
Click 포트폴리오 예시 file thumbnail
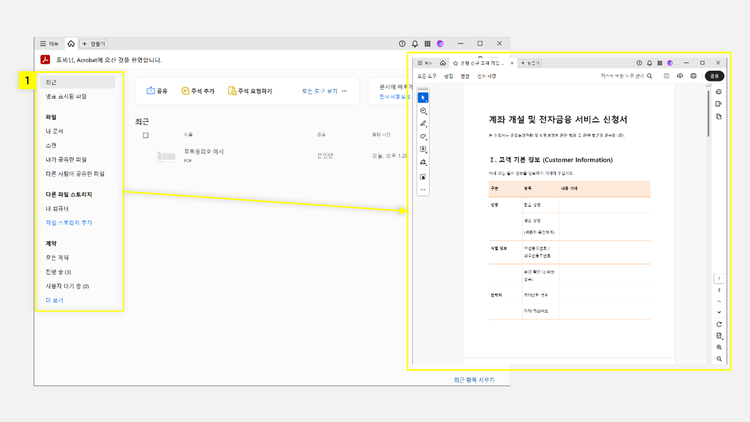tap(166, 156)
